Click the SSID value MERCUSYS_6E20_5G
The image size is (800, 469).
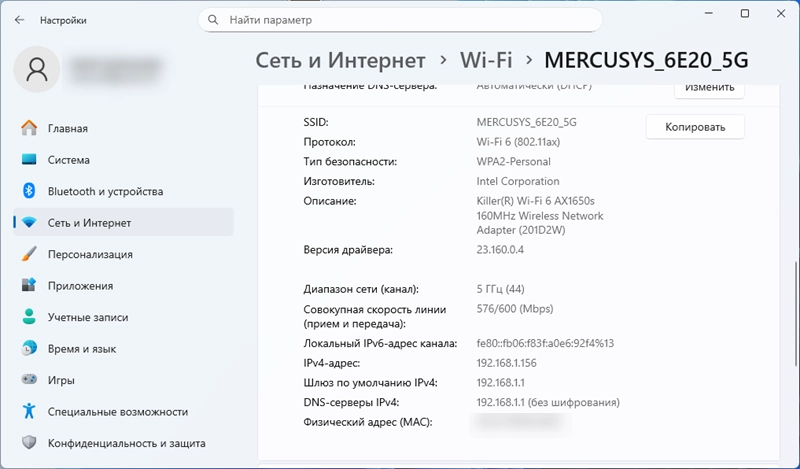527,122
